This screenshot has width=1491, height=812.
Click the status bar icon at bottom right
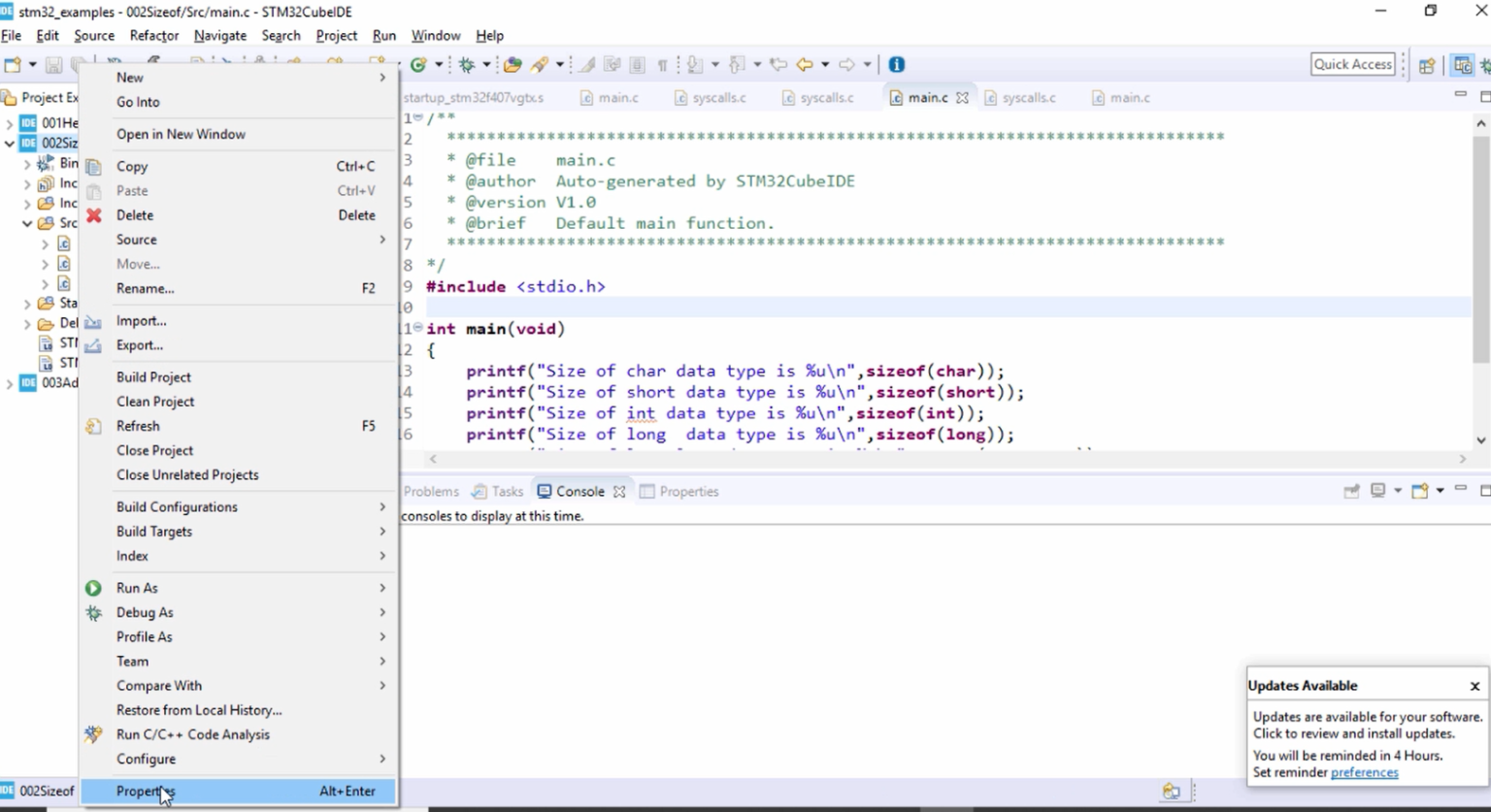(x=1172, y=792)
